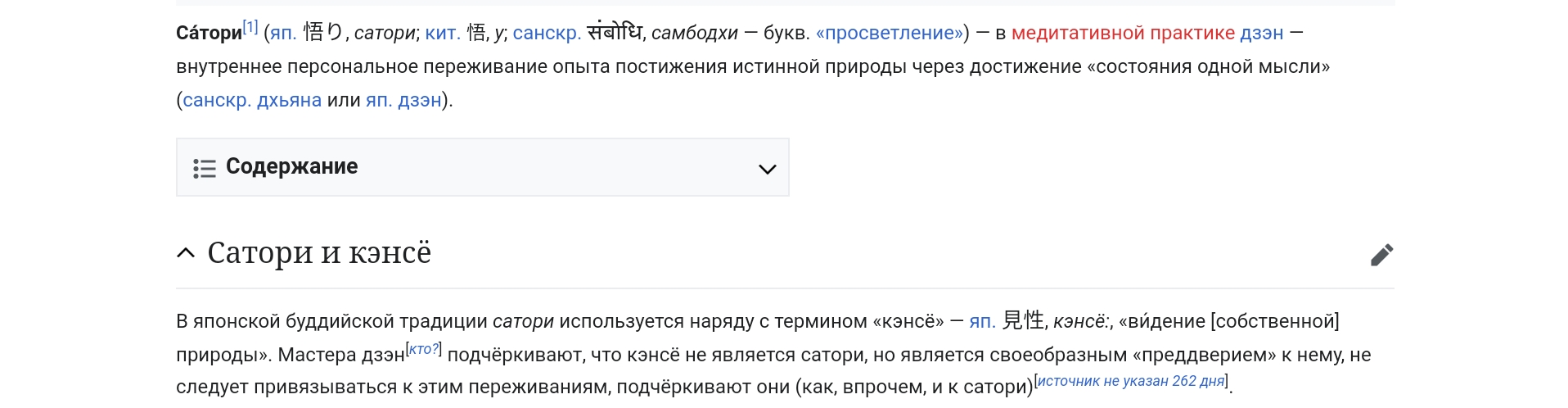Click the яп. link before кэнсё kanji
This screenshot has height=408, width=1568.
pyautogui.click(x=982, y=321)
